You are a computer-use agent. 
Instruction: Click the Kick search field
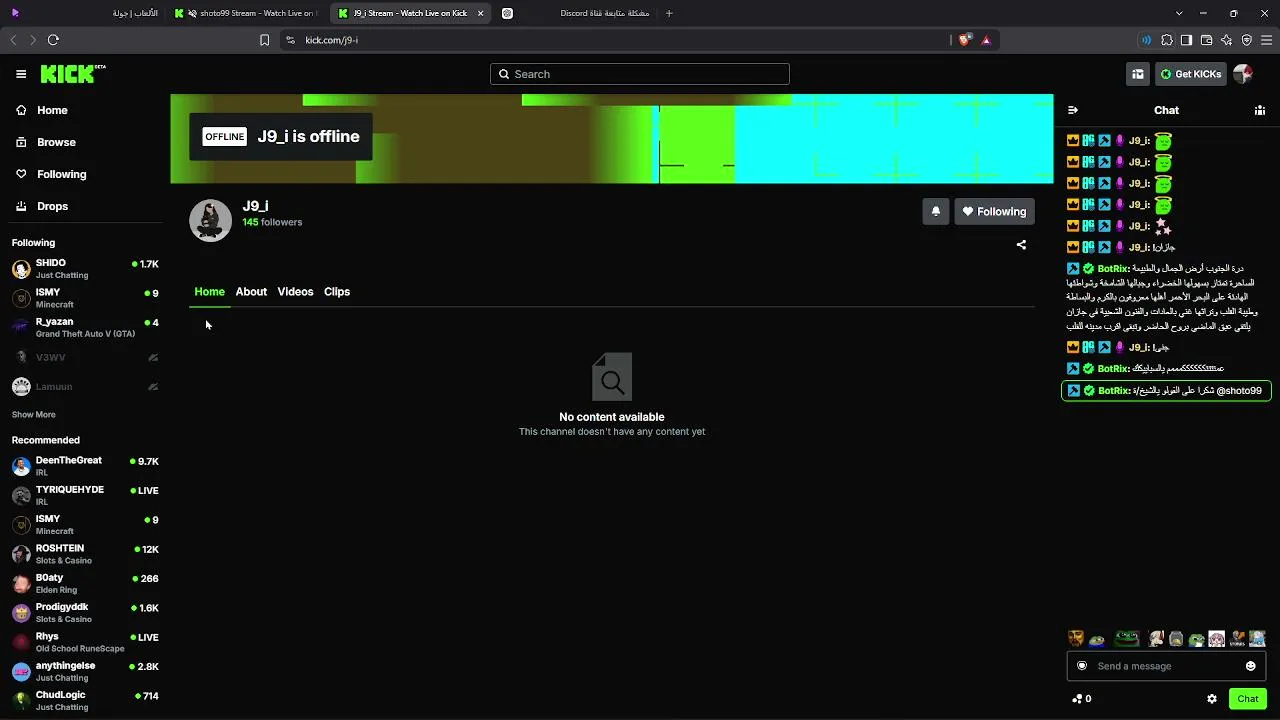click(x=640, y=74)
